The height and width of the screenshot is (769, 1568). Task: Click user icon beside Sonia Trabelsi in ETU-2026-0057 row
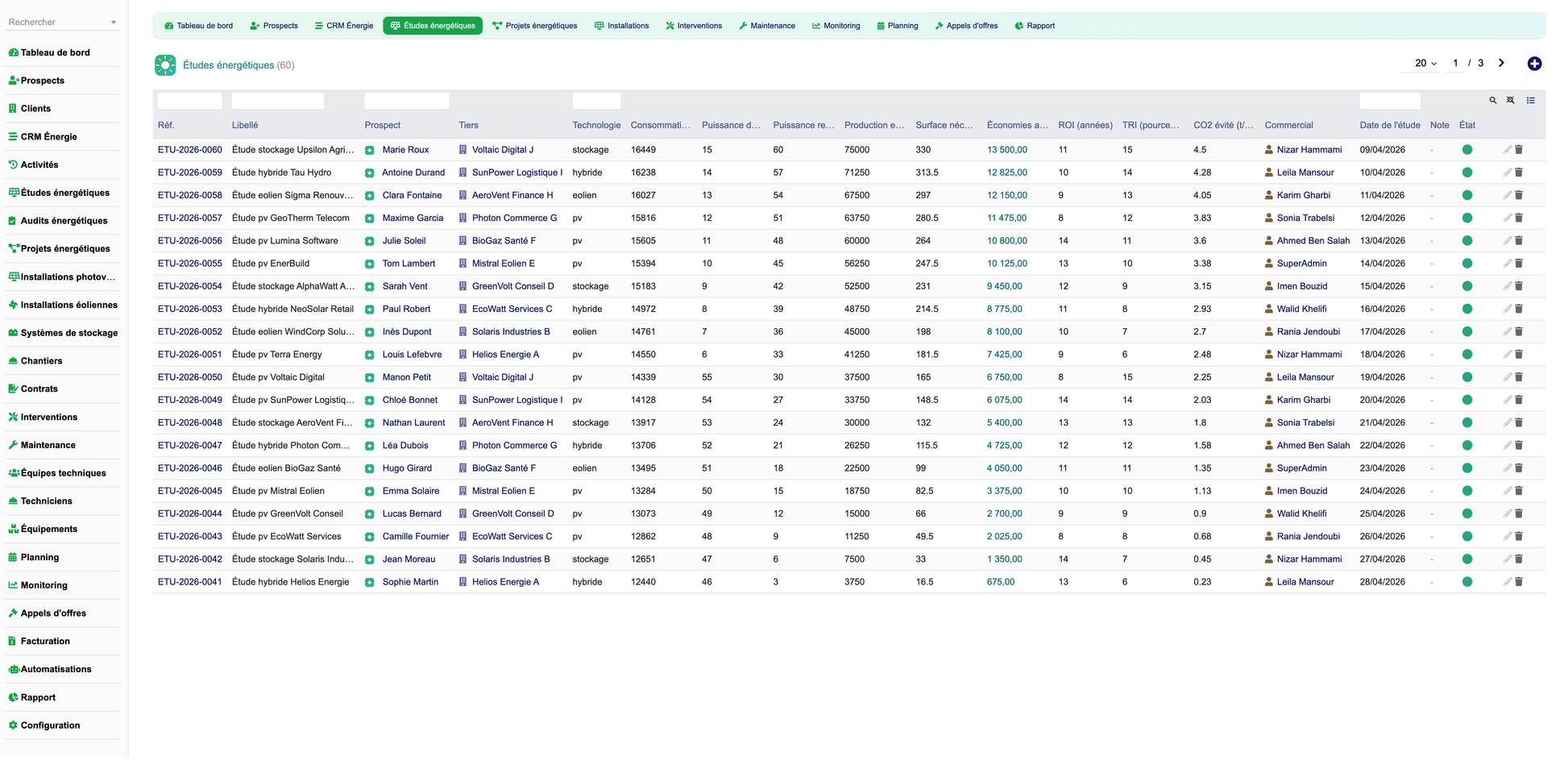[x=1269, y=218]
